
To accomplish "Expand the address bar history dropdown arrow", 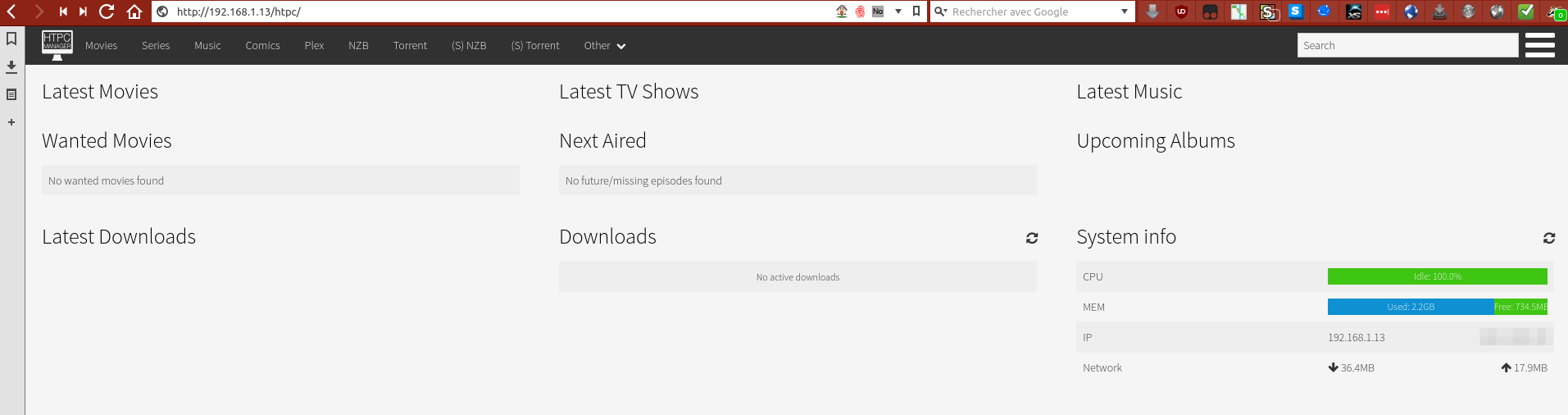I will click(898, 11).
